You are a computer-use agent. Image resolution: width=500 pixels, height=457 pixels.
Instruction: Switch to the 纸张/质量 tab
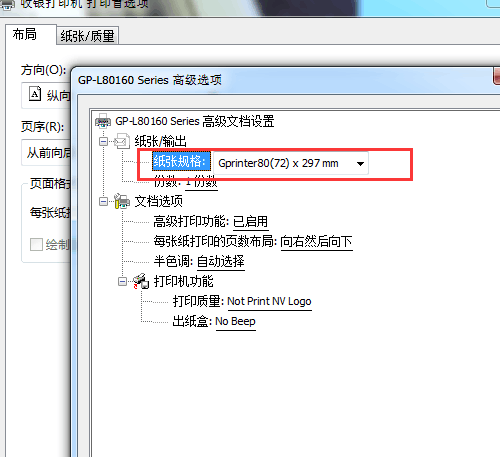[88, 36]
